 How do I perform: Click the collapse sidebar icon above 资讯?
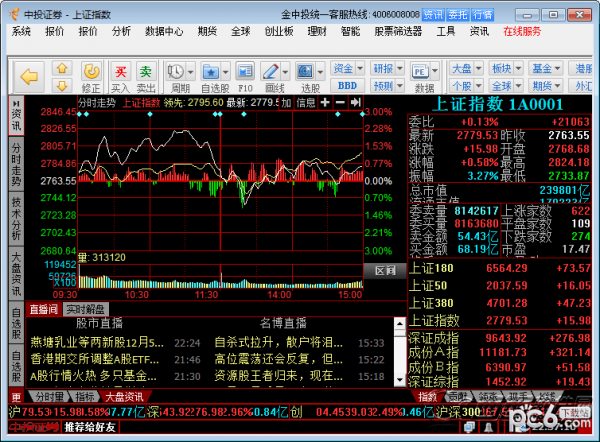click(x=16, y=104)
